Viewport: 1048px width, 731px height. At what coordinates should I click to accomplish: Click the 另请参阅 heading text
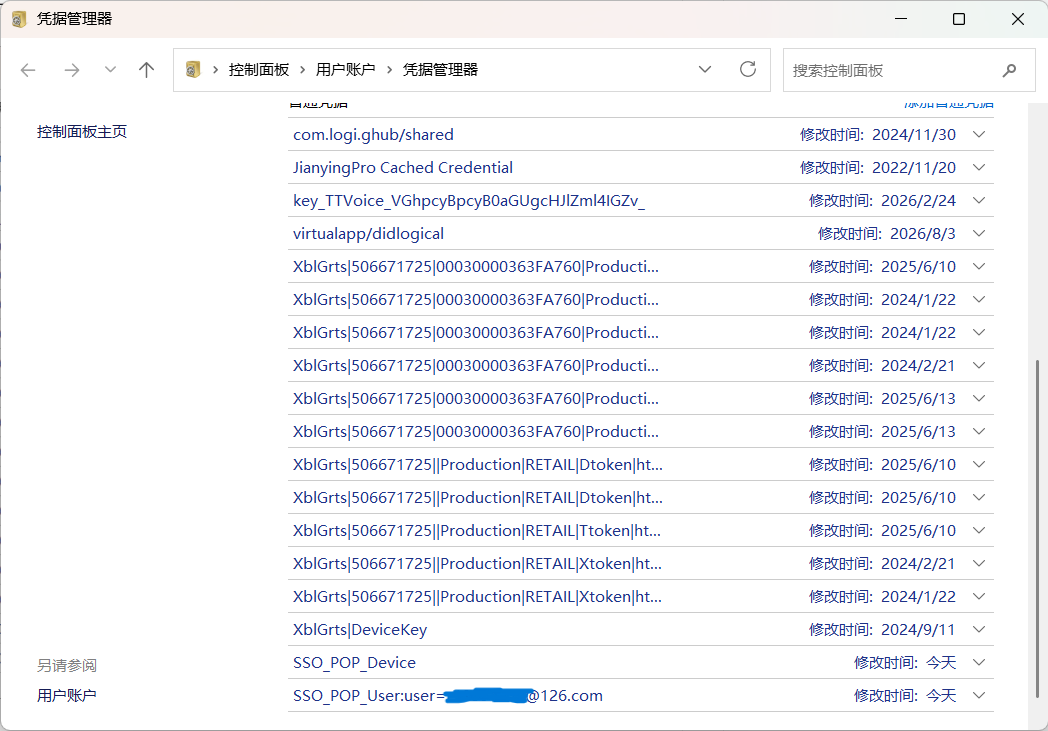67,666
